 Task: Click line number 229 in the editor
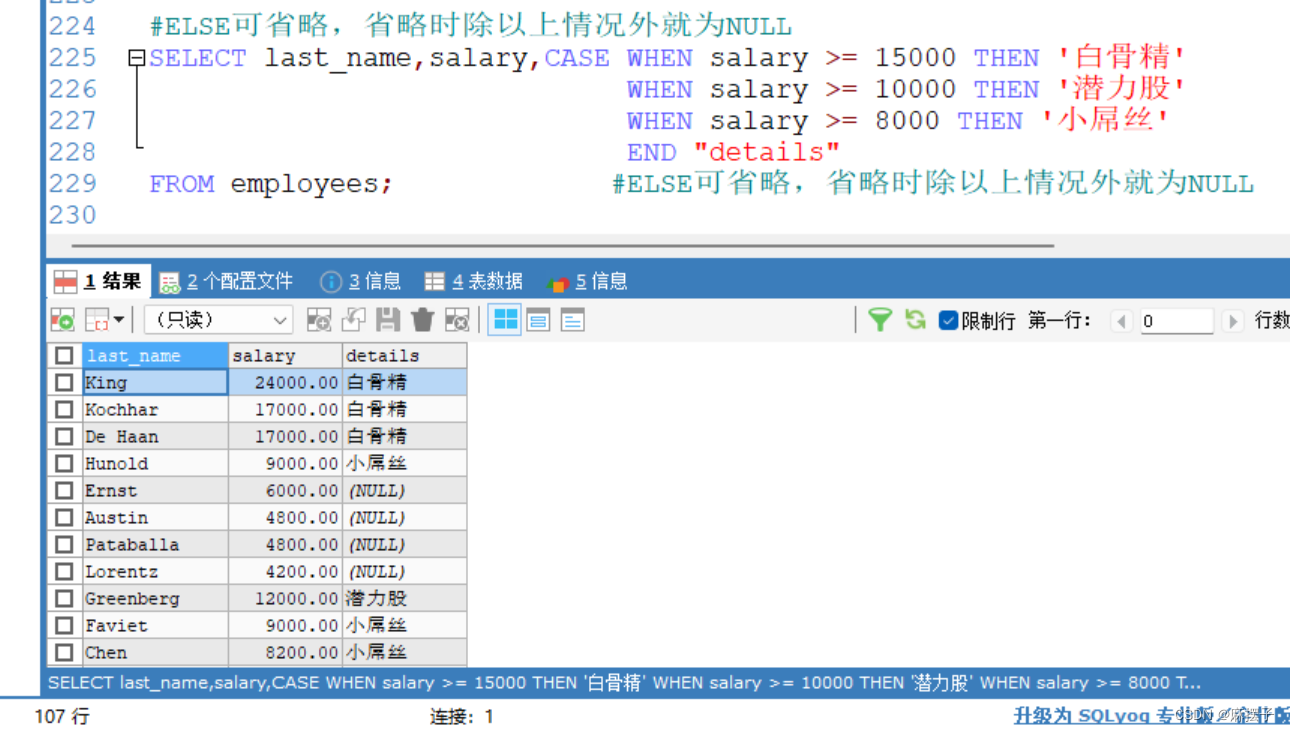click(x=73, y=184)
